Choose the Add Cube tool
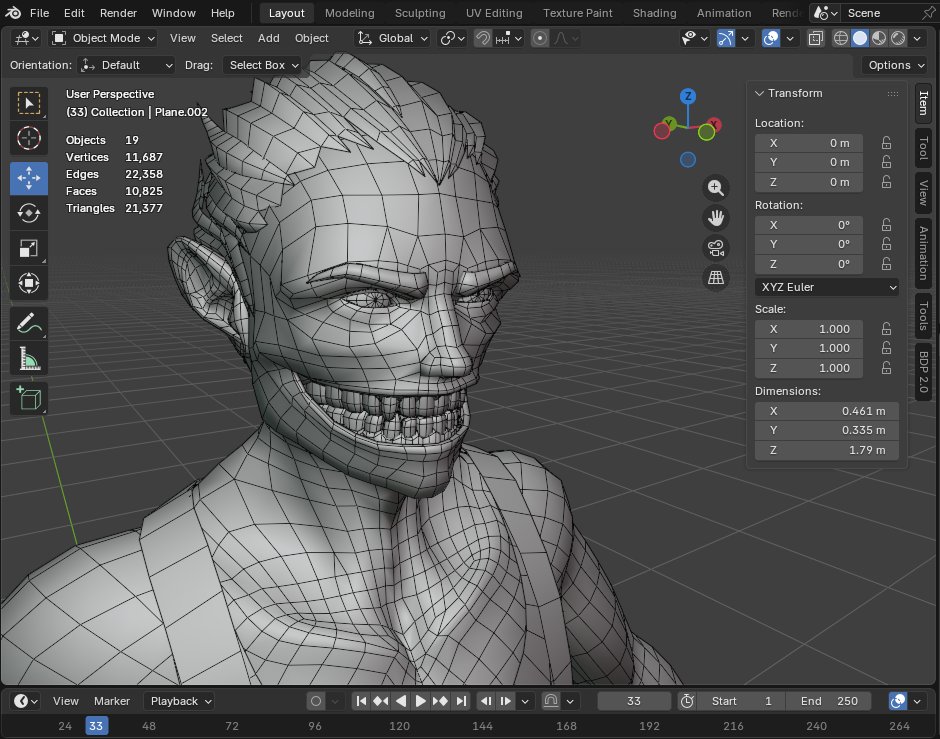This screenshot has width=940, height=739. (29, 399)
